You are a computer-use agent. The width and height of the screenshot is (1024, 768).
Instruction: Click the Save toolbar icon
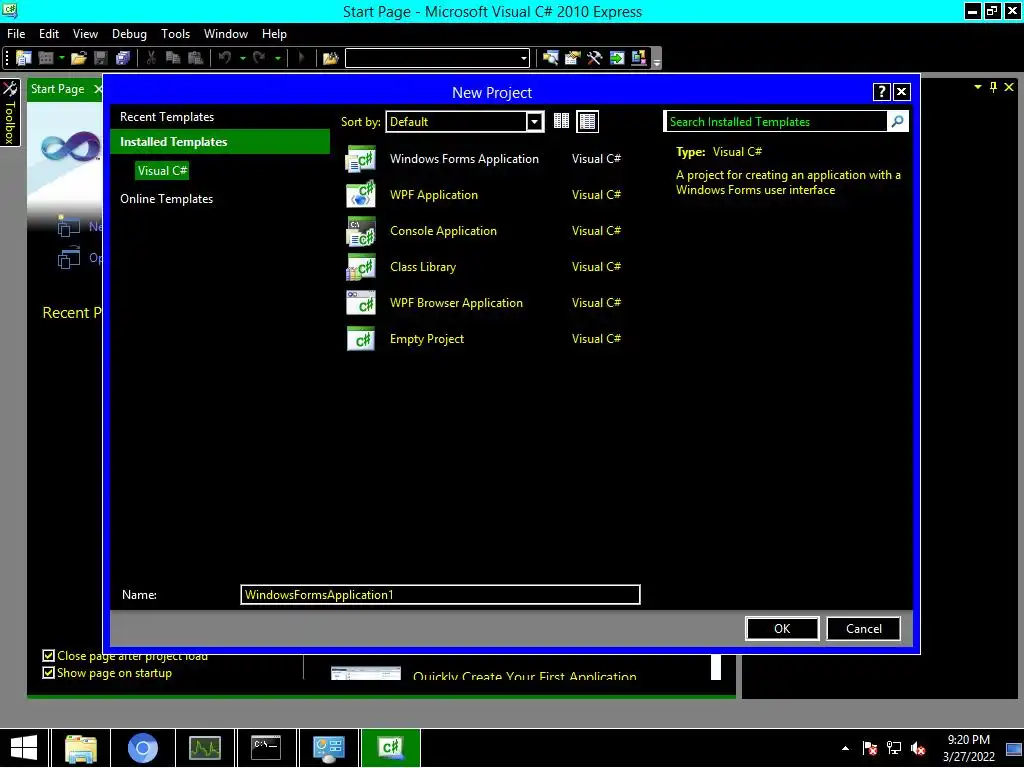[101, 58]
